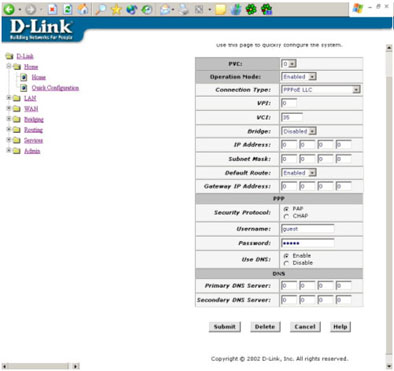Screen dimensions: 394x371
Task: Open the Home sub-page link
Action: point(39,77)
